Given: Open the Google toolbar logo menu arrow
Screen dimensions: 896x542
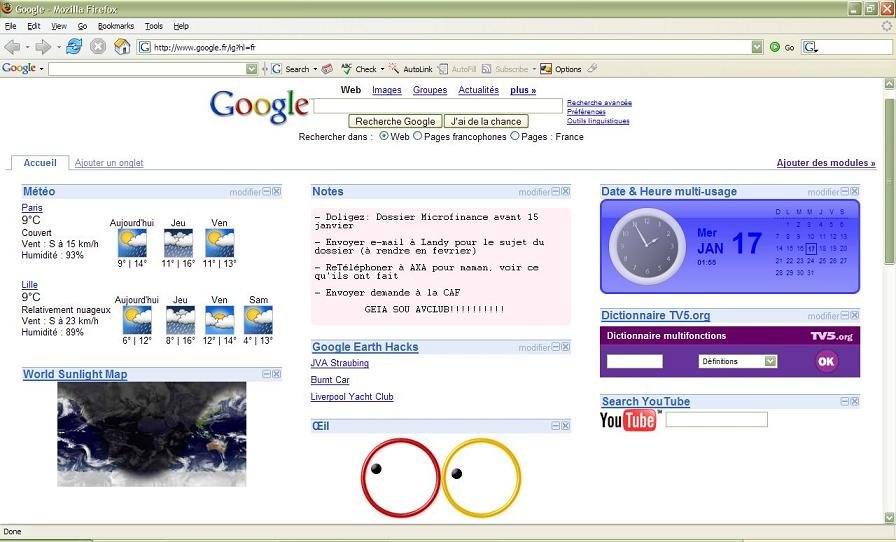Looking at the screenshot, I should click(x=41, y=69).
